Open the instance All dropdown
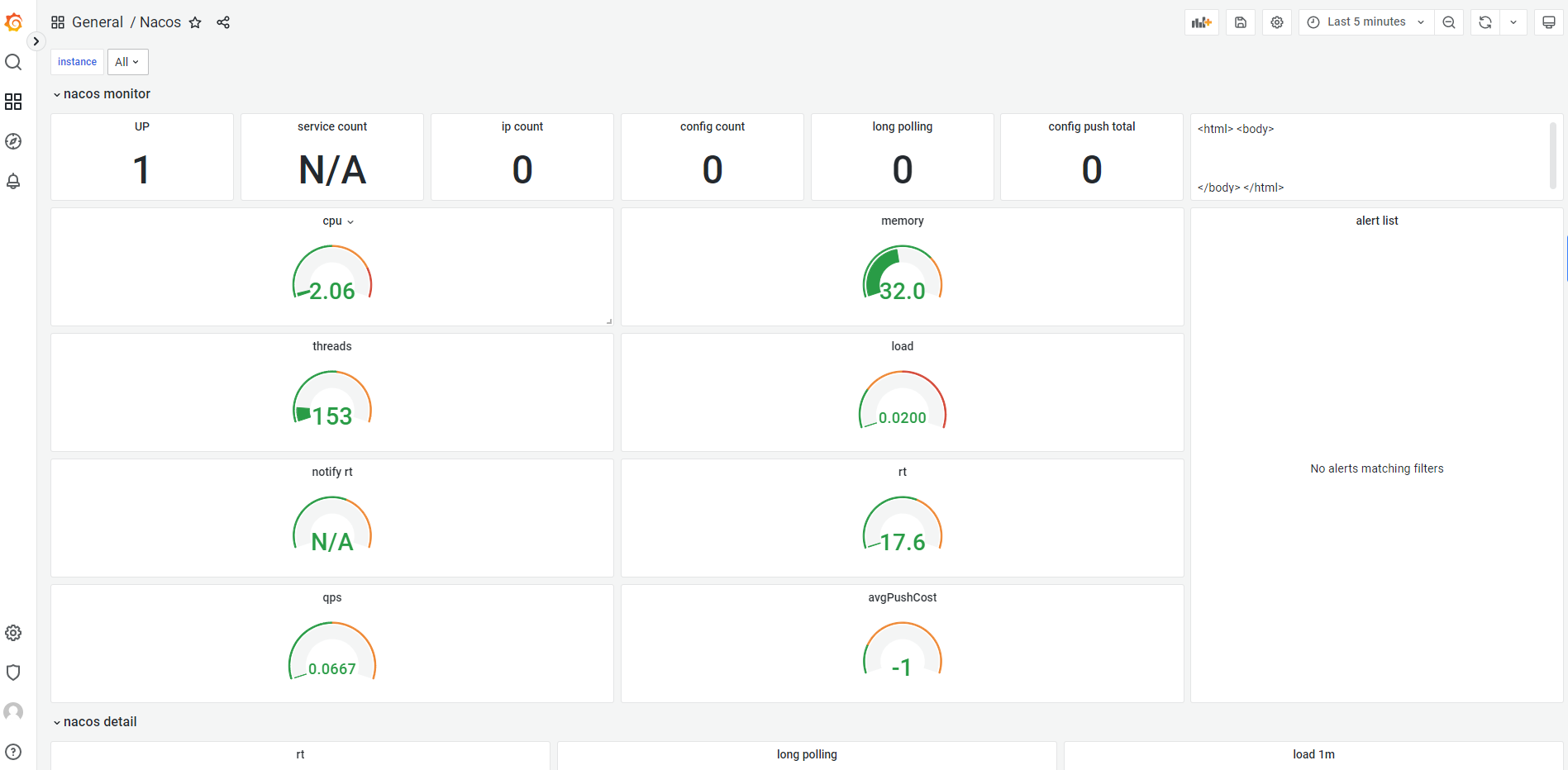The image size is (1568, 770). [127, 61]
